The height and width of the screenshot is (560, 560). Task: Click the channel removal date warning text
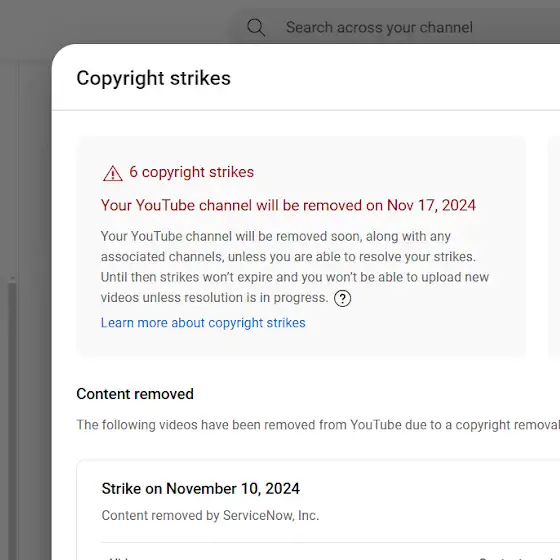pos(288,205)
